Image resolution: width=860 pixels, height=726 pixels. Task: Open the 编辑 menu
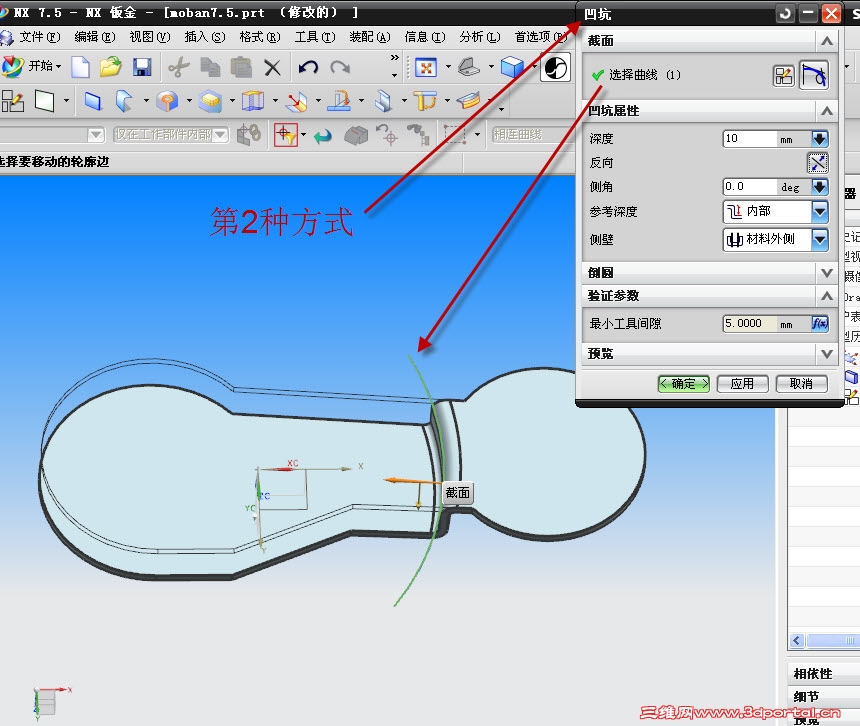point(94,37)
